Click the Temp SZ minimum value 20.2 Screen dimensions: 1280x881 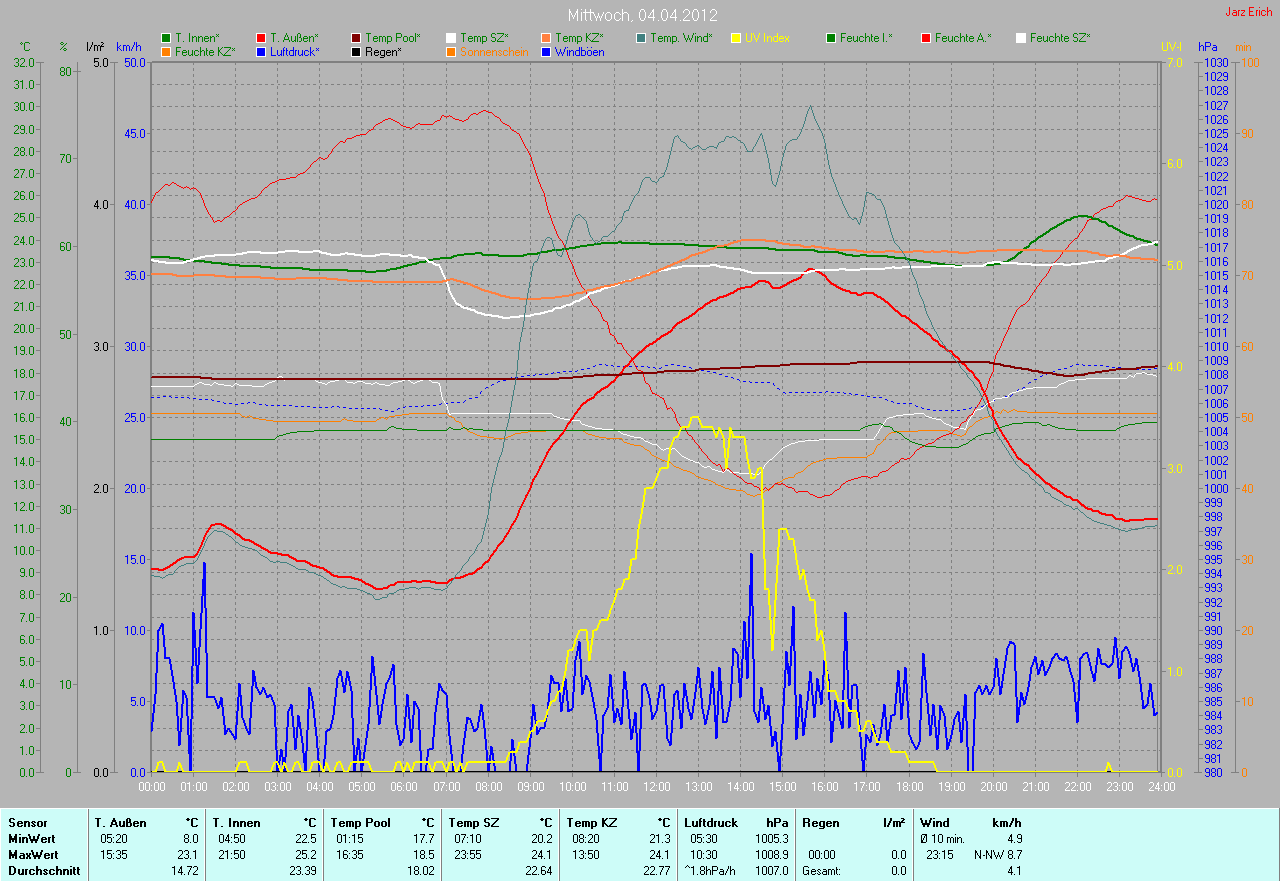point(542,839)
